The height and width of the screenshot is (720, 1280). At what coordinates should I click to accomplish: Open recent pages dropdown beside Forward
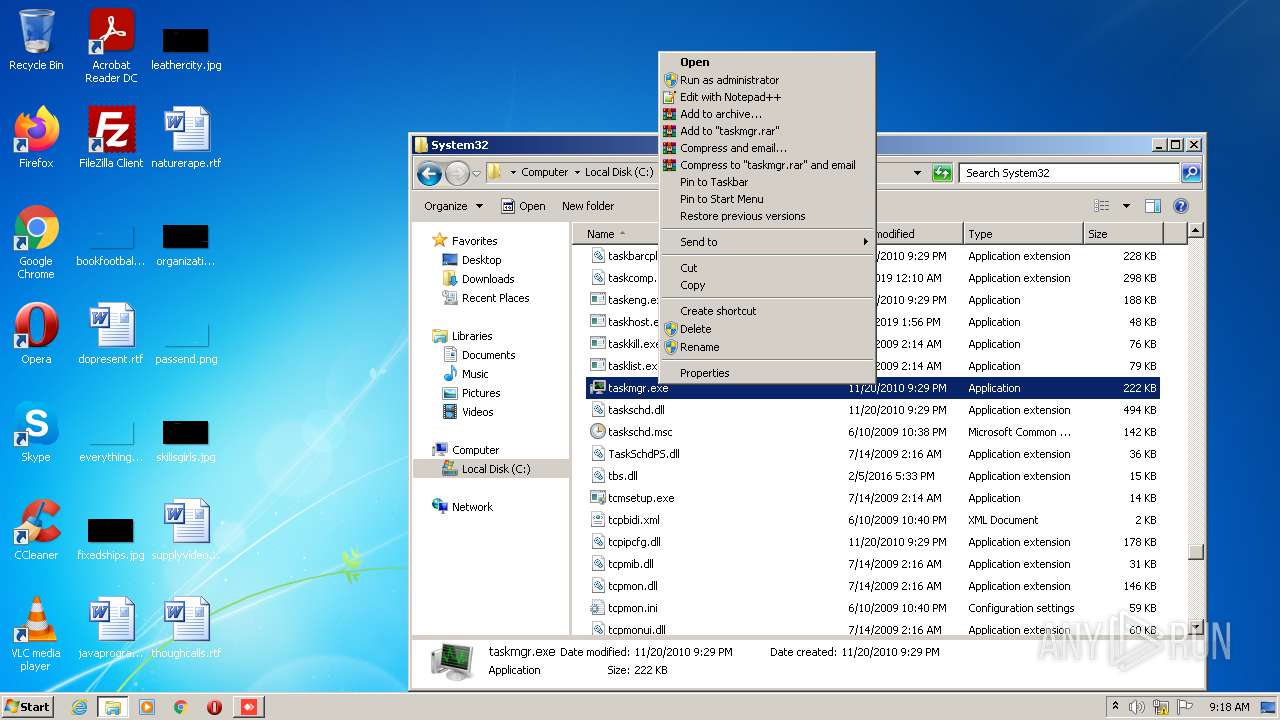[x=477, y=173]
